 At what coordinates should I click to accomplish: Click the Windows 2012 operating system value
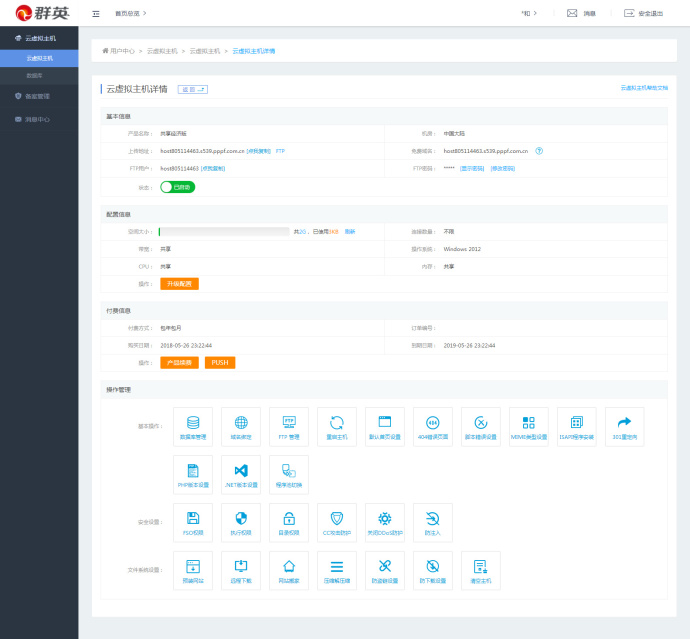click(462, 249)
